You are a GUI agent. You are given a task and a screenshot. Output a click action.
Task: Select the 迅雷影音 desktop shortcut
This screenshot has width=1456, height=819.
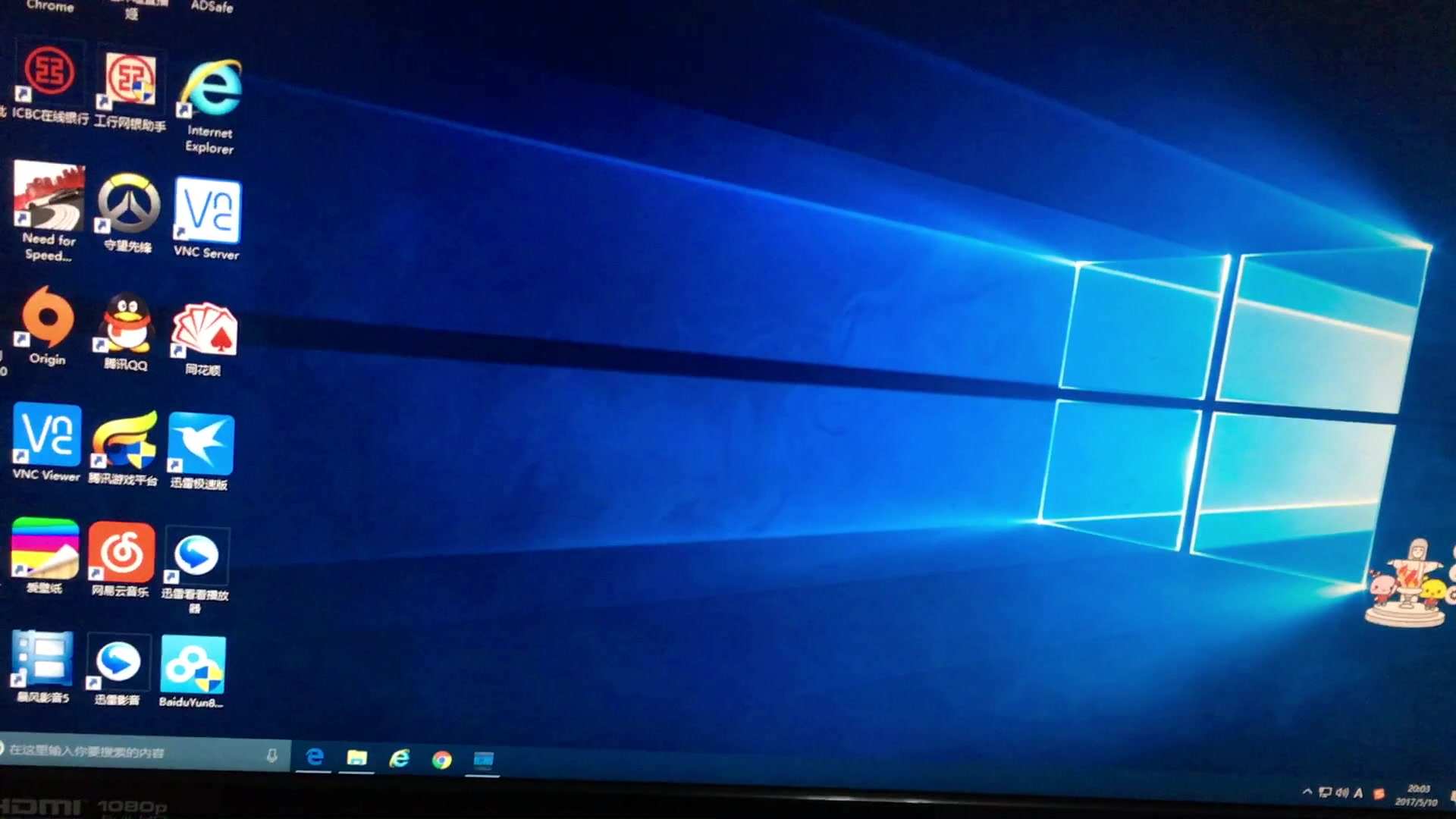tap(117, 670)
